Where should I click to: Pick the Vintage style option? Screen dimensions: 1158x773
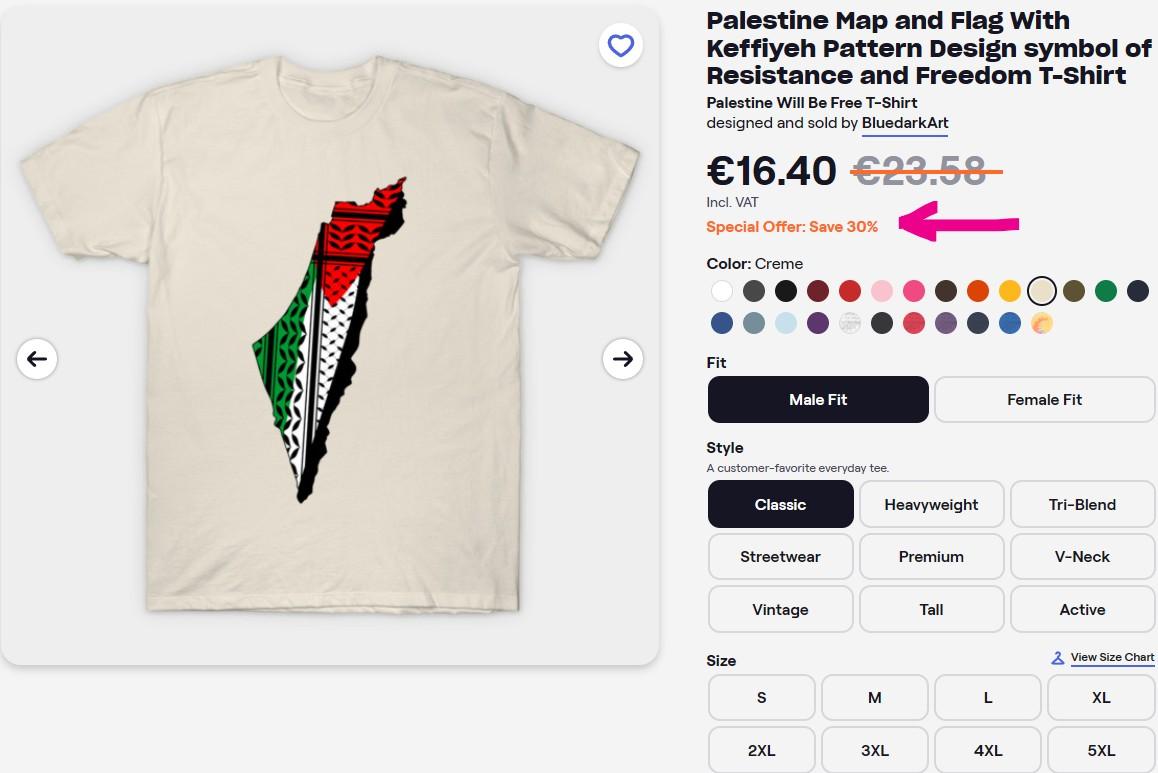(780, 609)
